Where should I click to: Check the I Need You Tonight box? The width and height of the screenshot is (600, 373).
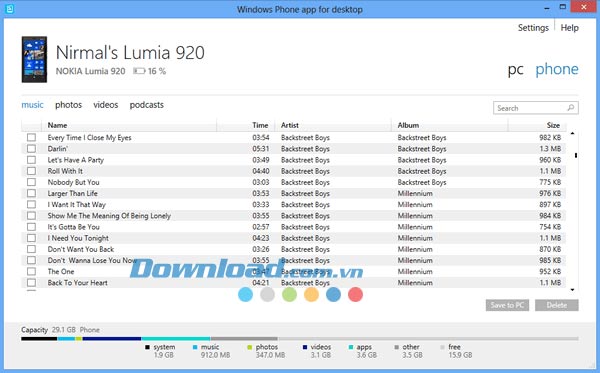click(31, 238)
